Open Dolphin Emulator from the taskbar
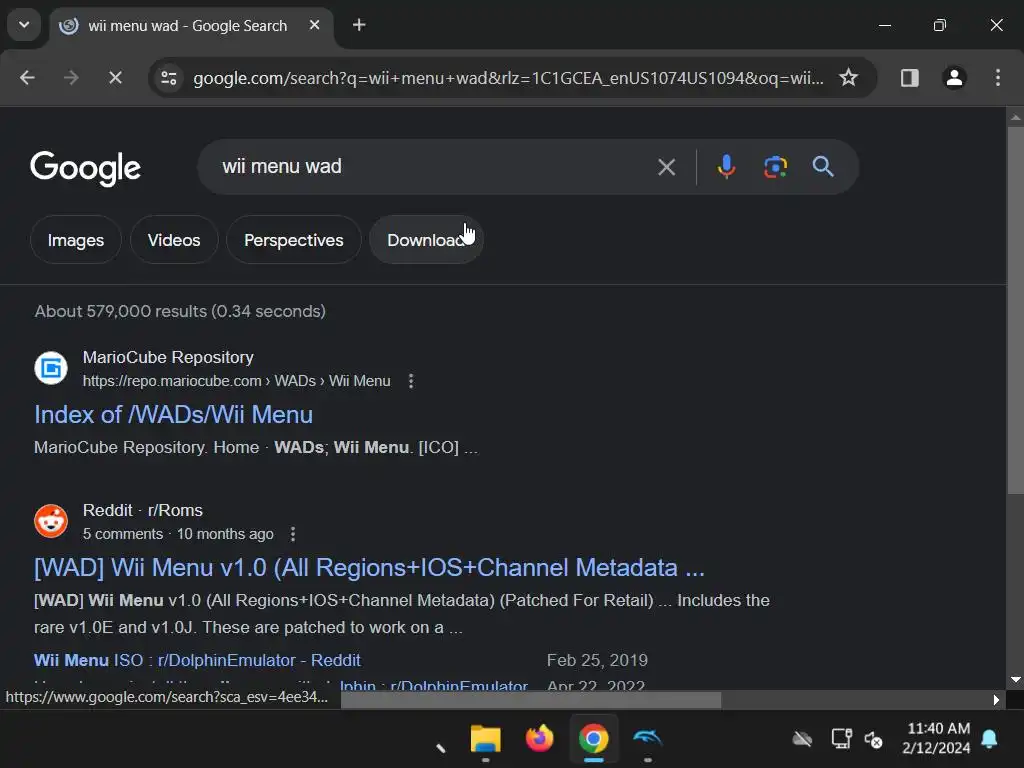 click(647, 739)
